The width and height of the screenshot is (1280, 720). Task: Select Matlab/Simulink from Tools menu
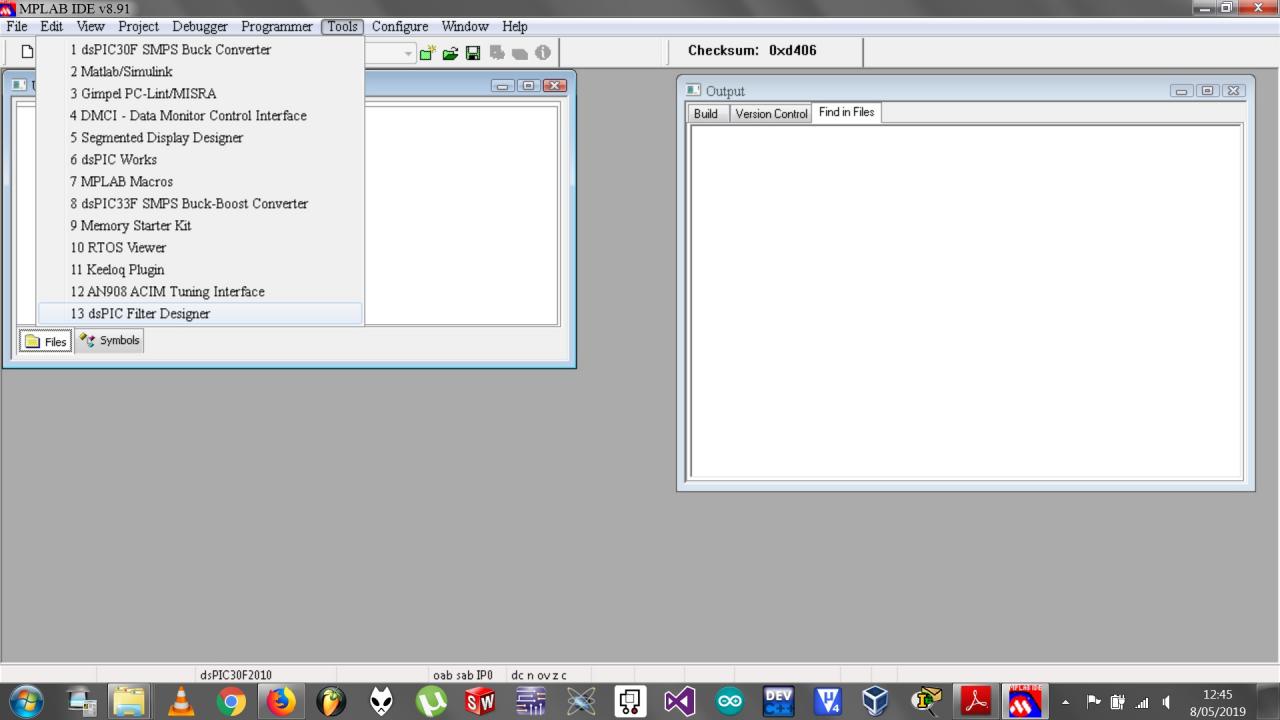click(x=200, y=72)
